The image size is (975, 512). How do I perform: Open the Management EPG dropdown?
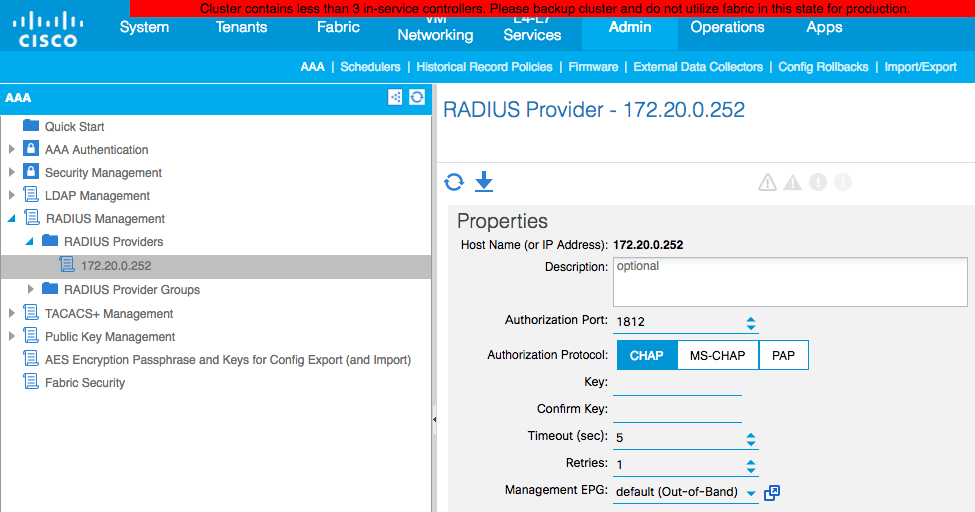751,493
